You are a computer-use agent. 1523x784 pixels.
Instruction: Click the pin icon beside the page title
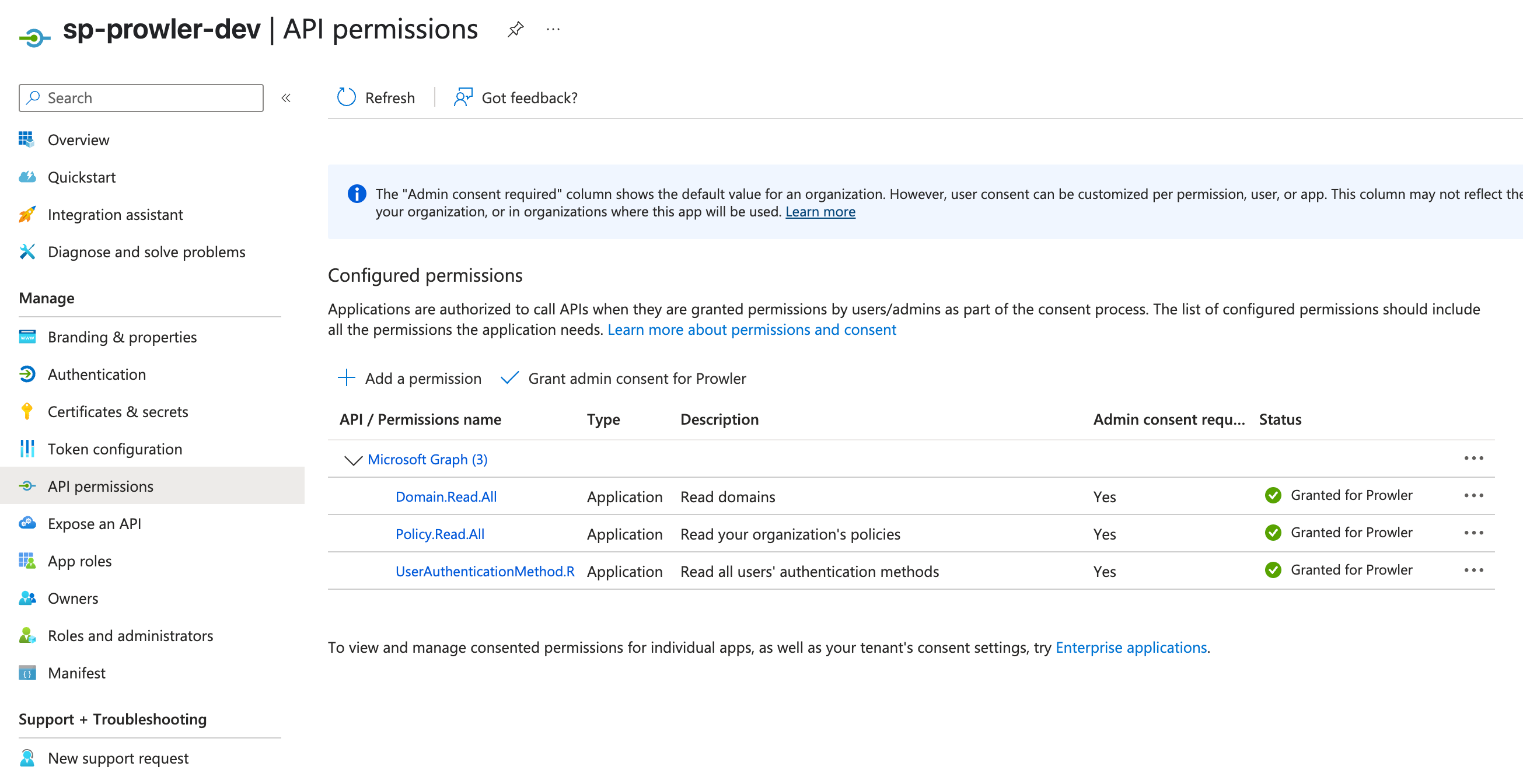coord(515,29)
